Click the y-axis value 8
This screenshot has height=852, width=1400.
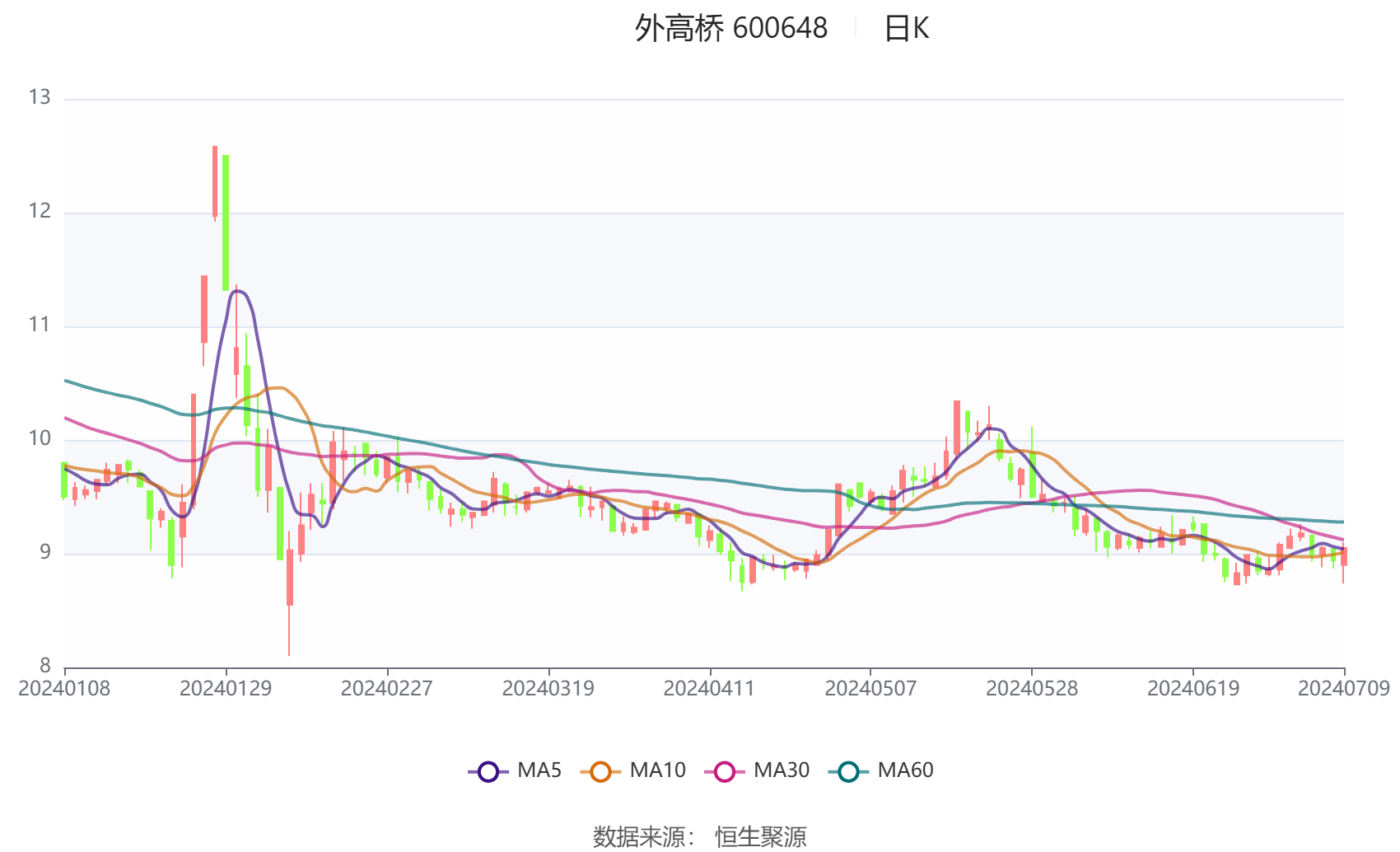[45, 667]
